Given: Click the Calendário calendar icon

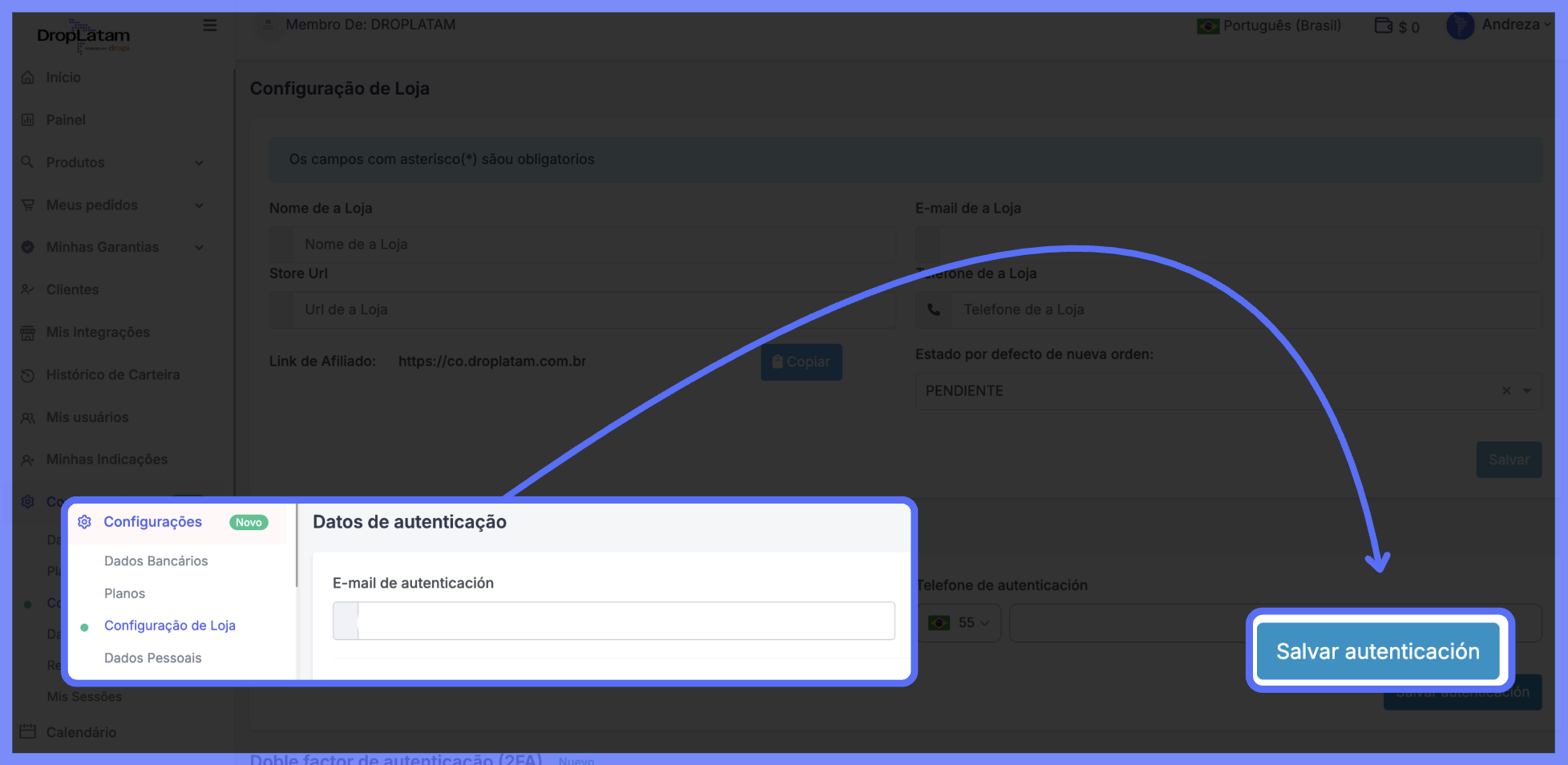Looking at the screenshot, I should [28, 731].
